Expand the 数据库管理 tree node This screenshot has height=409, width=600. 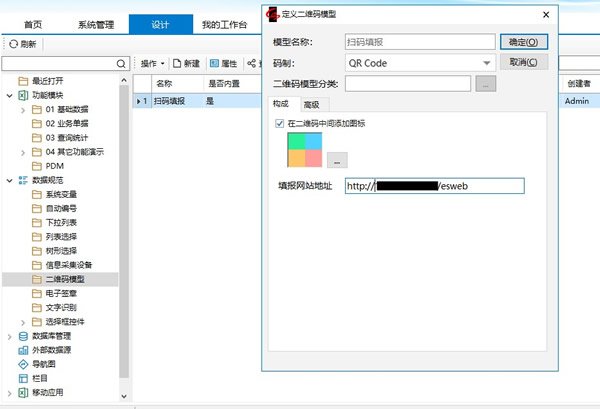coord(10,336)
